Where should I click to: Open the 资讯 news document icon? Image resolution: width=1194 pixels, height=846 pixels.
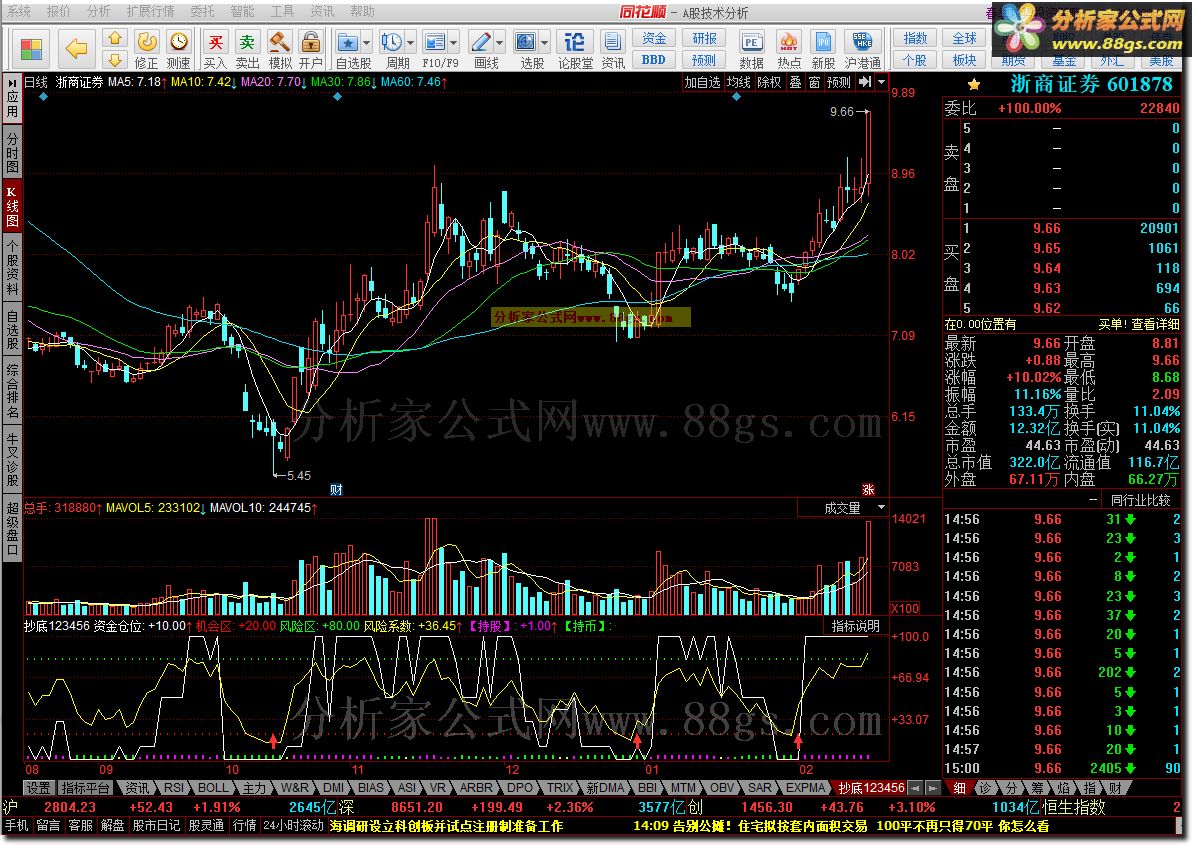point(612,50)
